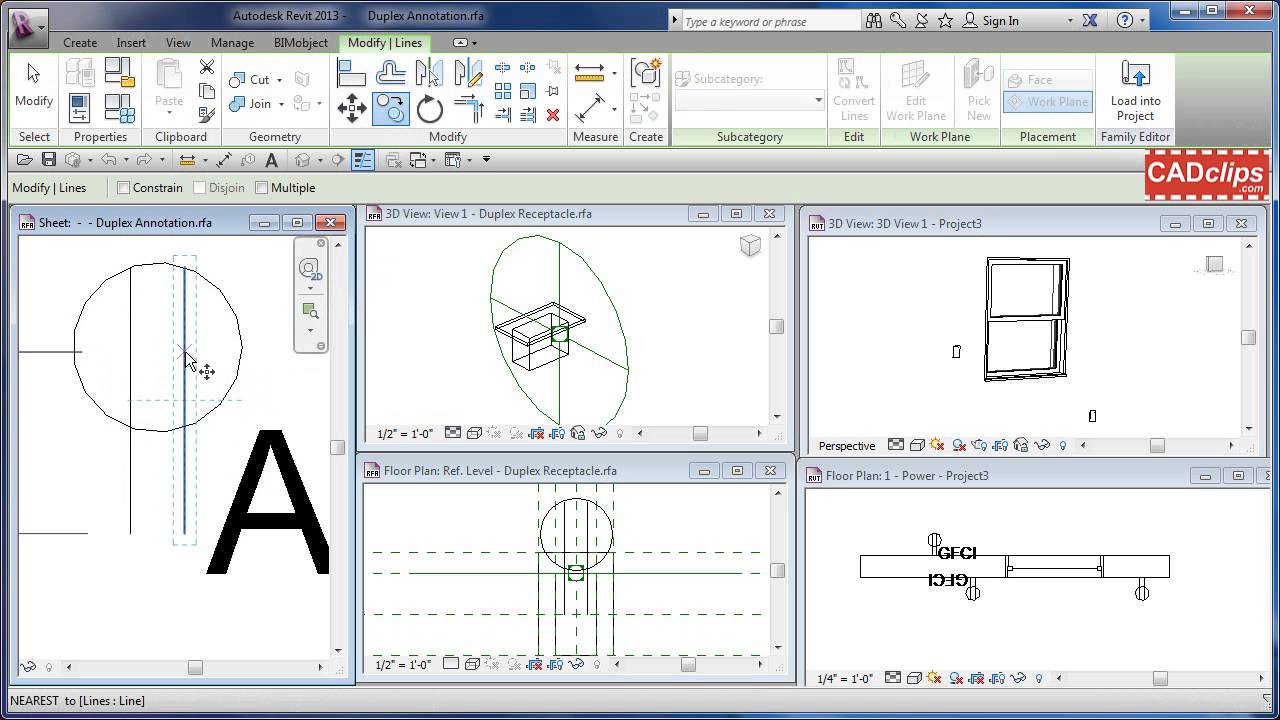Click the Text tool A in quick access toolbar
Screen dimensions: 1280x720
(x=271, y=160)
